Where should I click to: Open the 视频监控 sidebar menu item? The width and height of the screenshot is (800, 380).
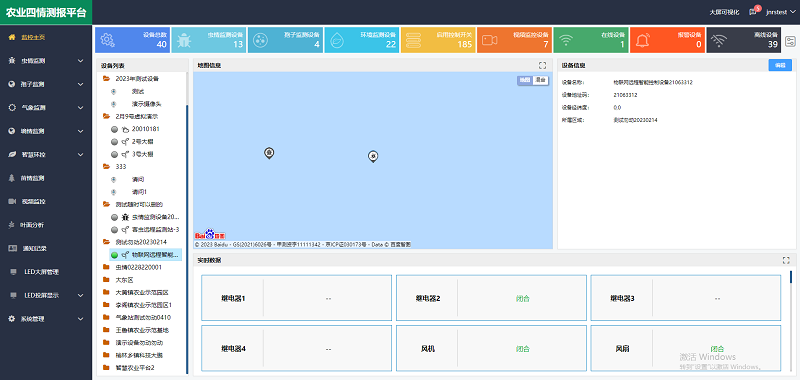(x=46, y=201)
